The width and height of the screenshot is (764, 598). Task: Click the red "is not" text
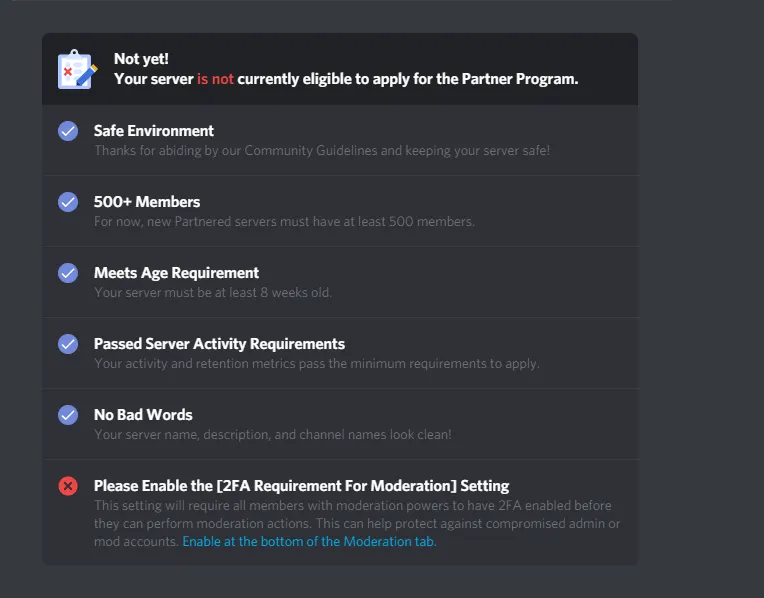(x=214, y=79)
